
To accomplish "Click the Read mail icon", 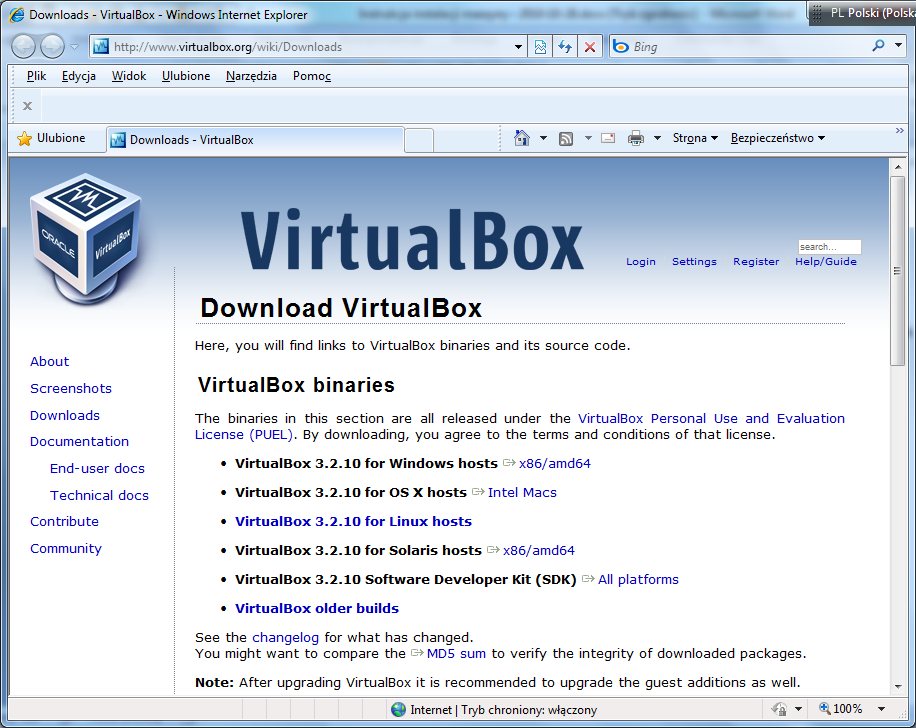I will 608,138.
